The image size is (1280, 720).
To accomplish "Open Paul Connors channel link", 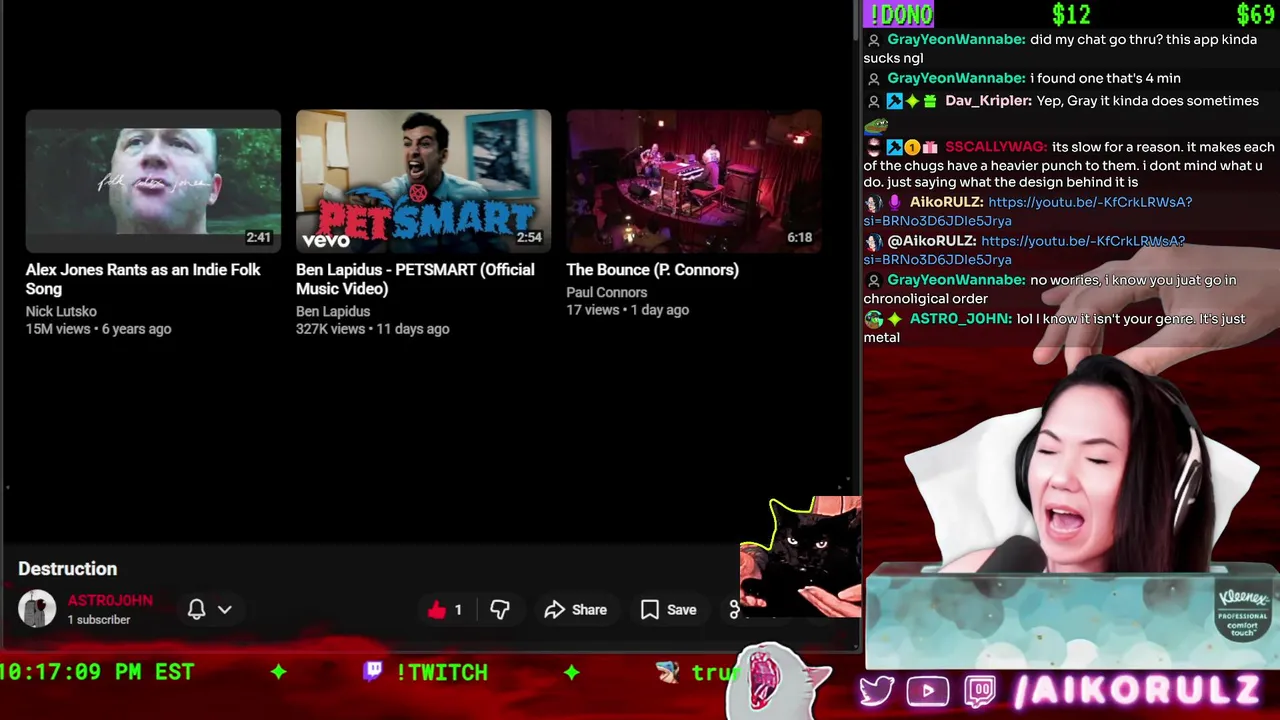I will pyautogui.click(x=607, y=292).
